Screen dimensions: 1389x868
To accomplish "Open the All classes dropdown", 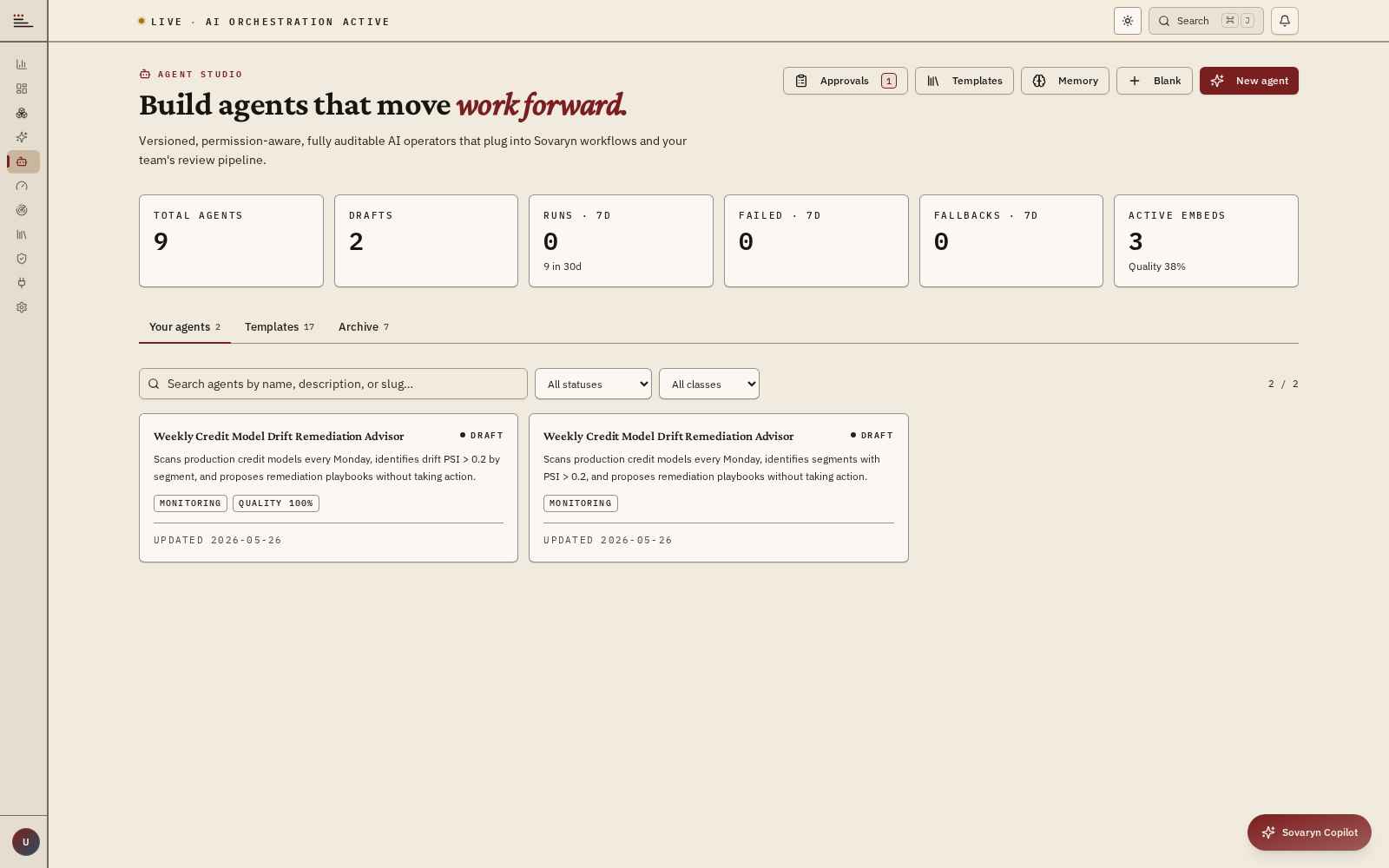I will pos(709,384).
